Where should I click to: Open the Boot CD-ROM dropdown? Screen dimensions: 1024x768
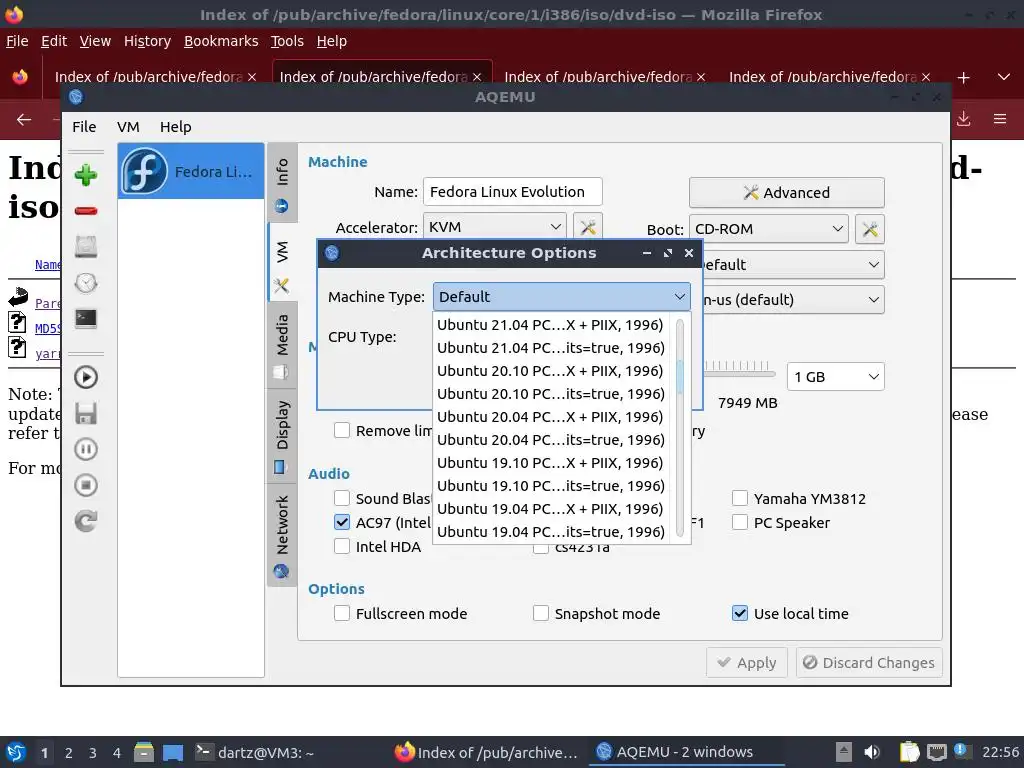pos(769,229)
